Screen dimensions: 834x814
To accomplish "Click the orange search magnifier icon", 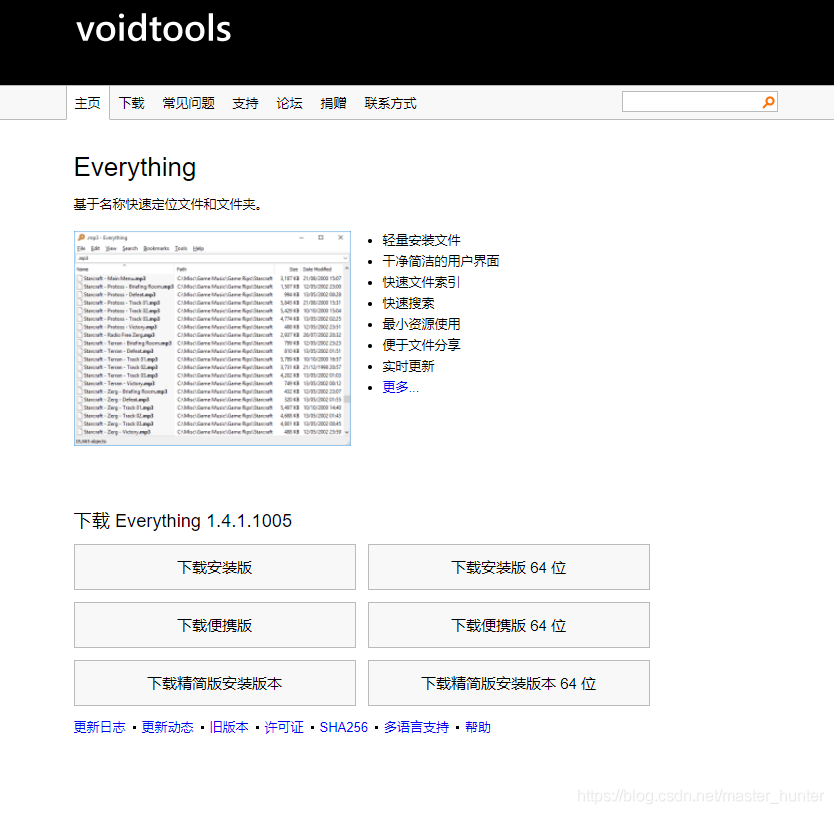I will pyautogui.click(x=767, y=101).
